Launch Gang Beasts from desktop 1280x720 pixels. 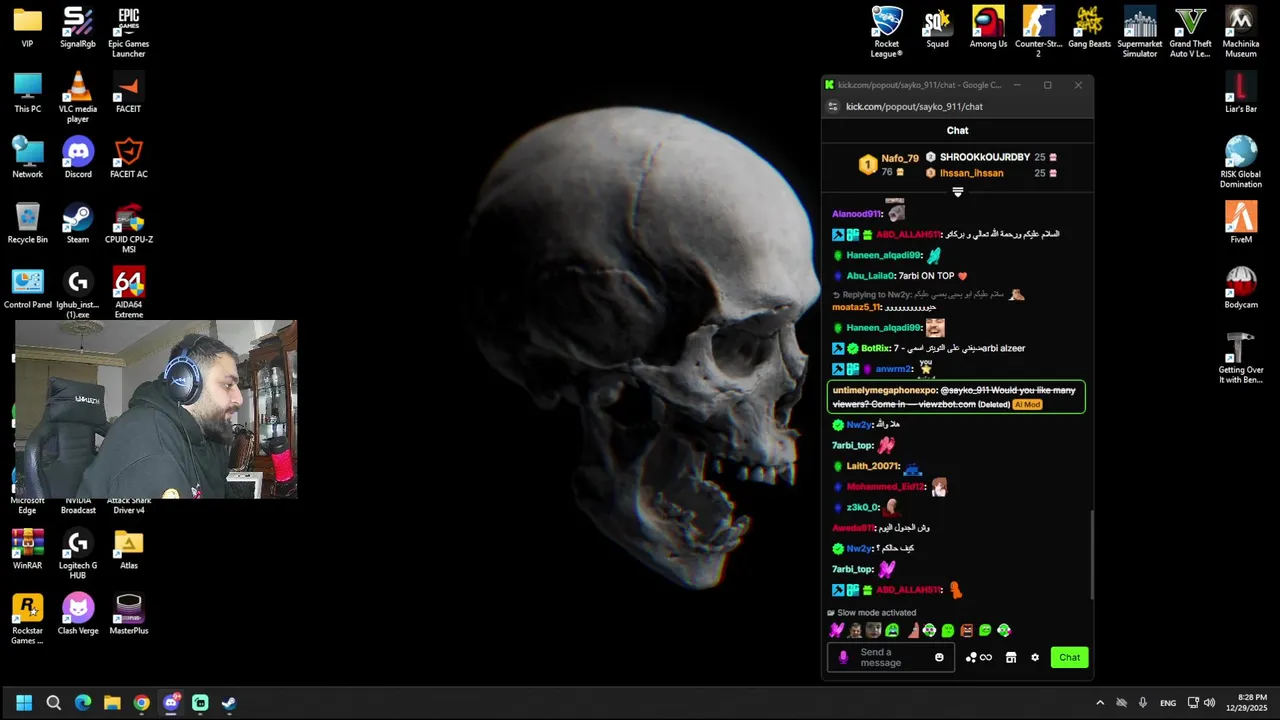click(1089, 26)
